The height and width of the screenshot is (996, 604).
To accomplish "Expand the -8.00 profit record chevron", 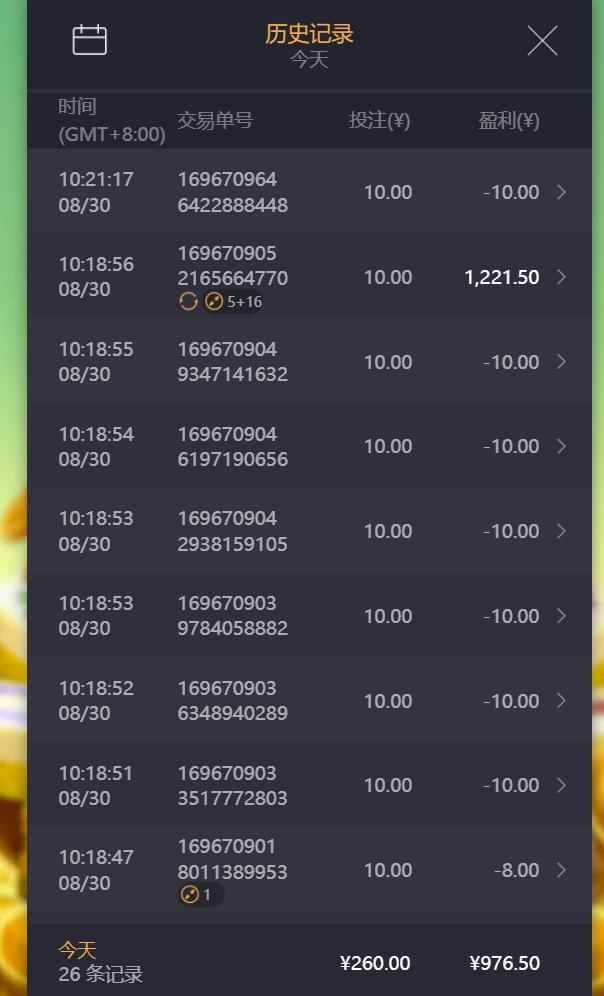I will click(x=561, y=870).
